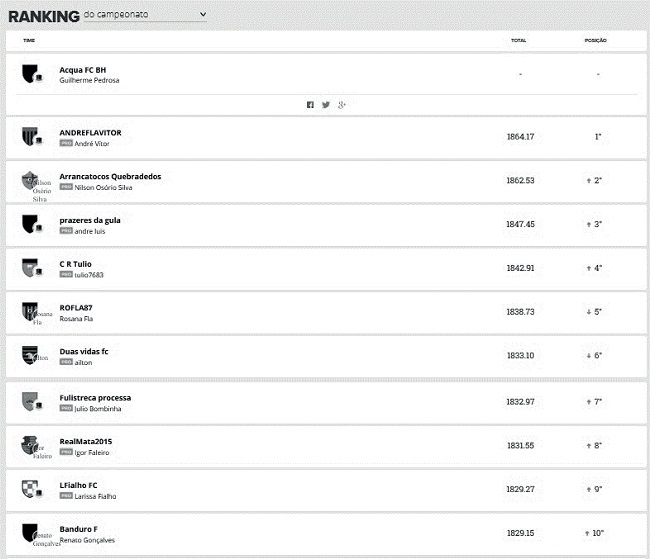Click the TOTAL column header
The image size is (650, 559).
tap(518, 40)
